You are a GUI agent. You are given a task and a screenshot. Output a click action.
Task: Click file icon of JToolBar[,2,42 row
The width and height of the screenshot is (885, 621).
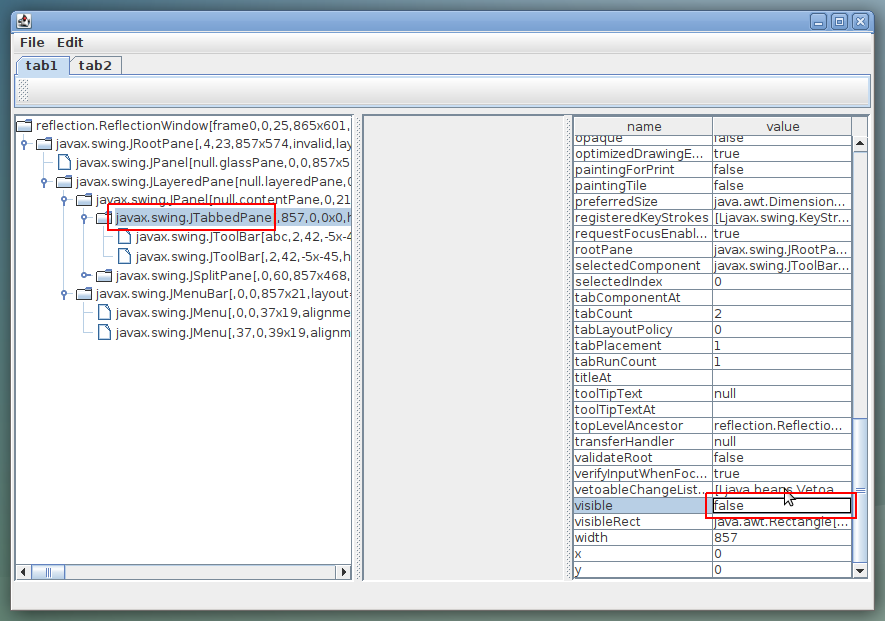pos(124,257)
